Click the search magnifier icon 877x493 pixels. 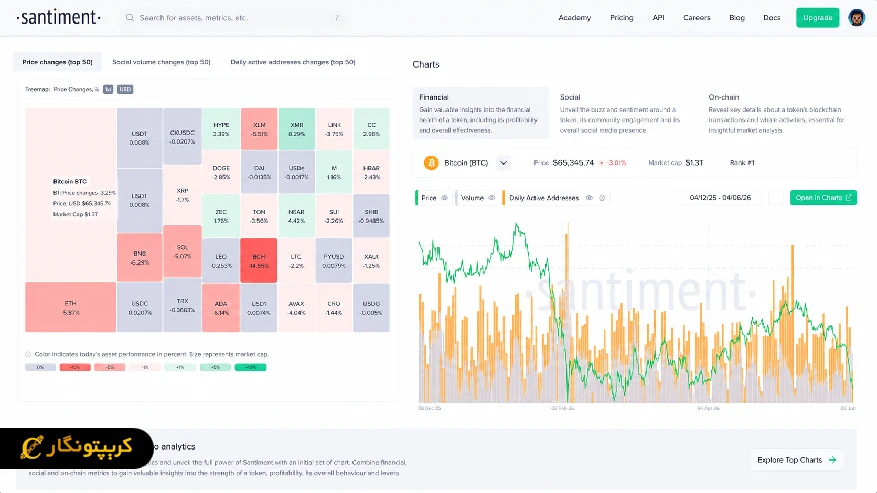pos(130,17)
